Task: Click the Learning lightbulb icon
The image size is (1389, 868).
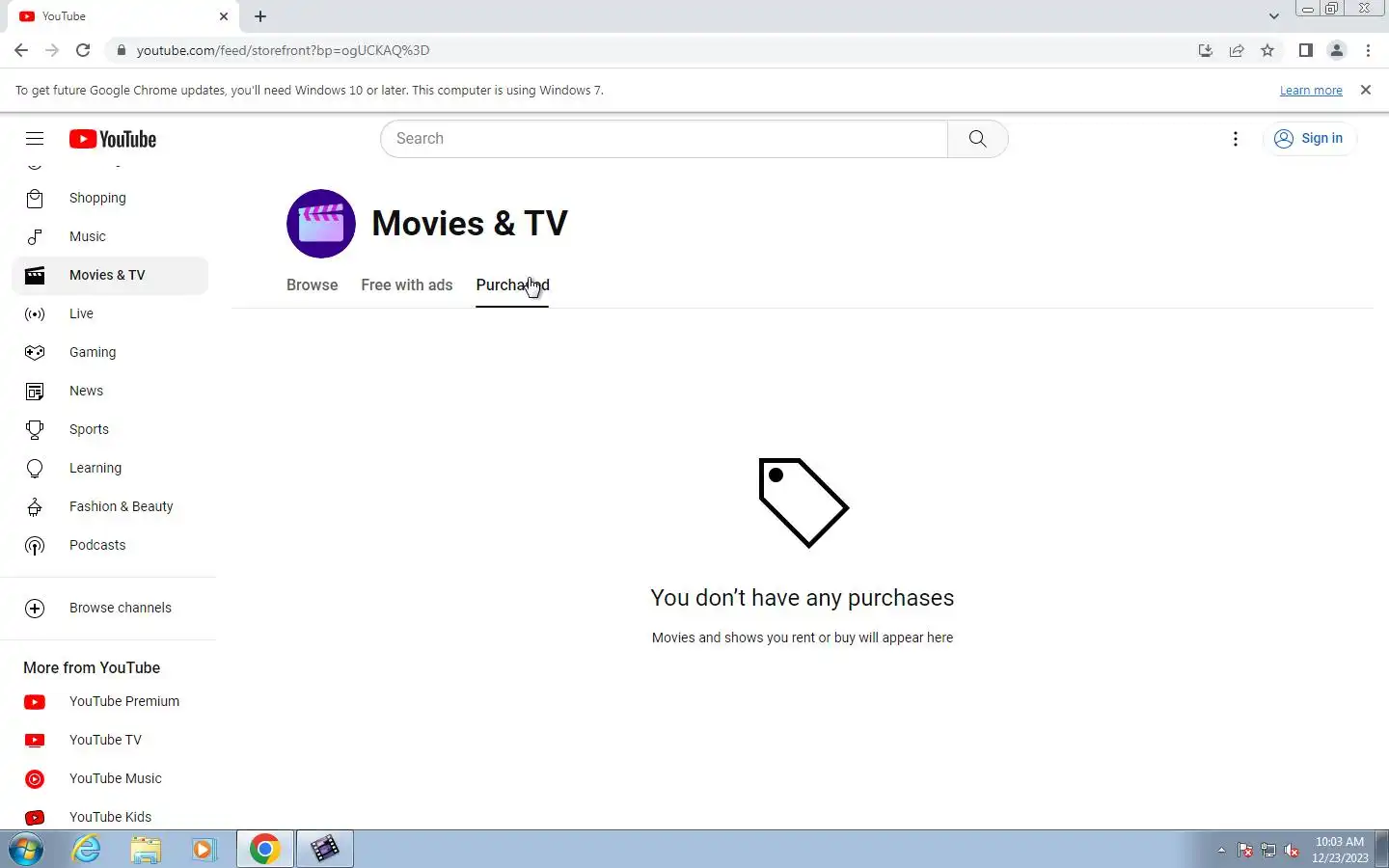Action: tap(35, 468)
